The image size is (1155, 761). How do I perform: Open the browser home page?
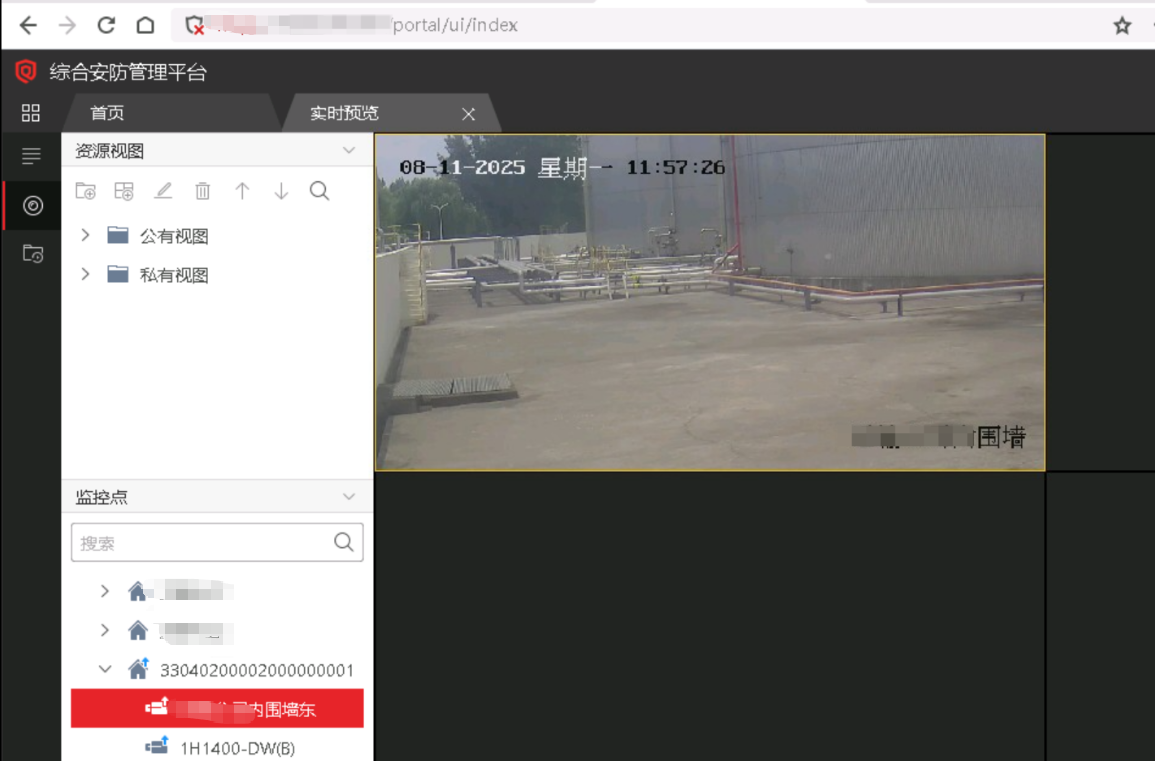[x=145, y=25]
